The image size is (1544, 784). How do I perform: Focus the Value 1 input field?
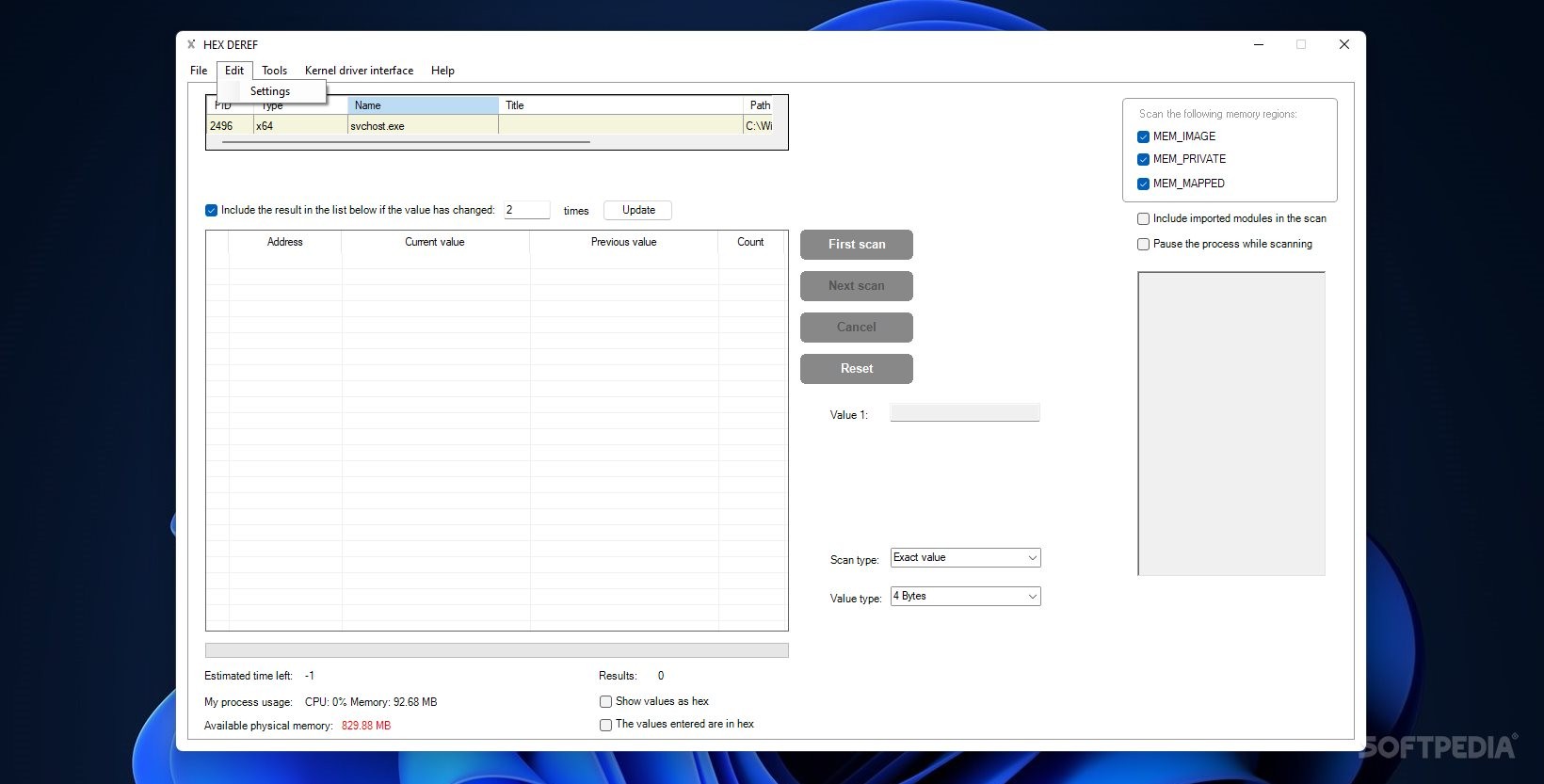(x=965, y=412)
